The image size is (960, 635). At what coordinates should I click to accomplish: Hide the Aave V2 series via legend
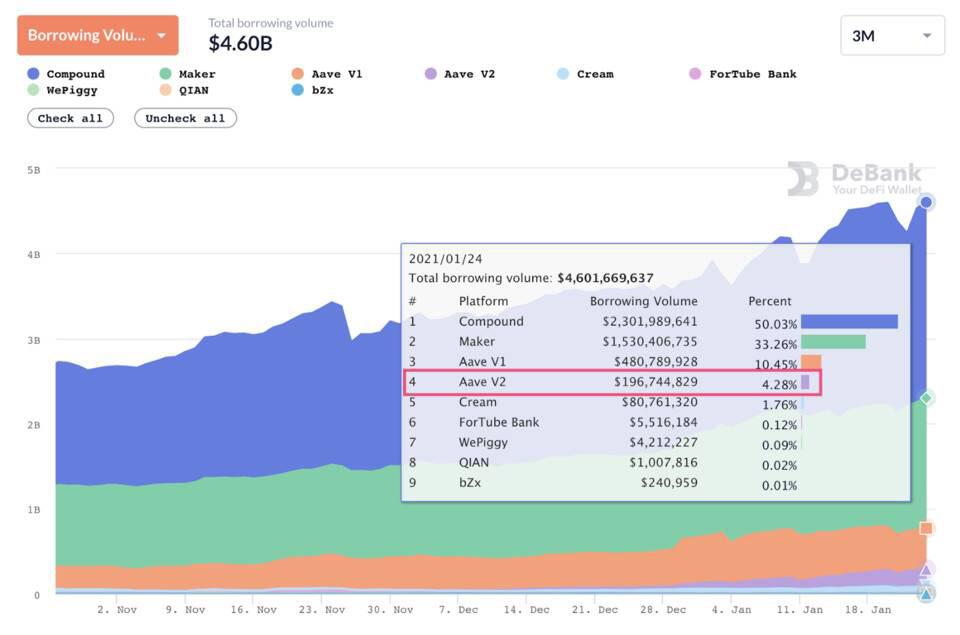tap(459, 74)
